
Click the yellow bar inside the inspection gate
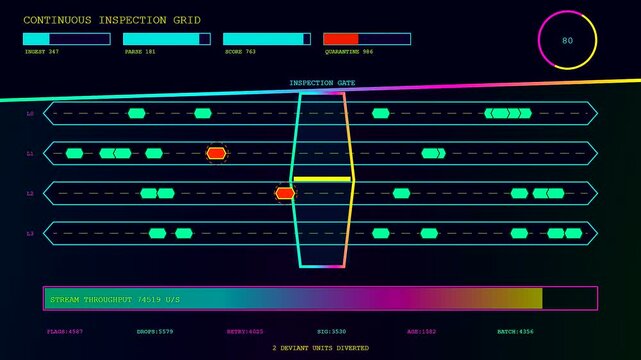(x=322, y=179)
